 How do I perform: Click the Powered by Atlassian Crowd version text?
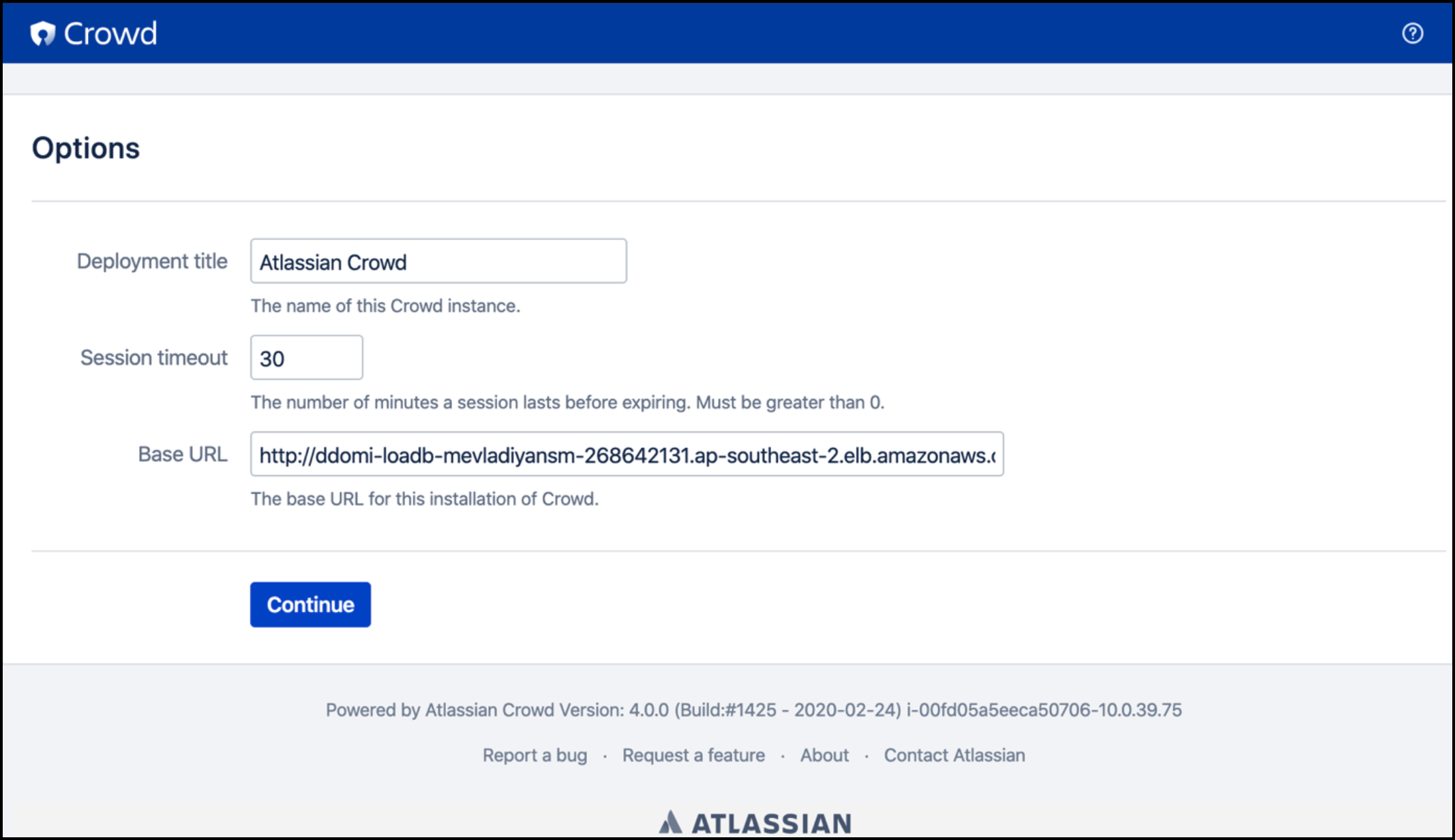(x=753, y=710)
